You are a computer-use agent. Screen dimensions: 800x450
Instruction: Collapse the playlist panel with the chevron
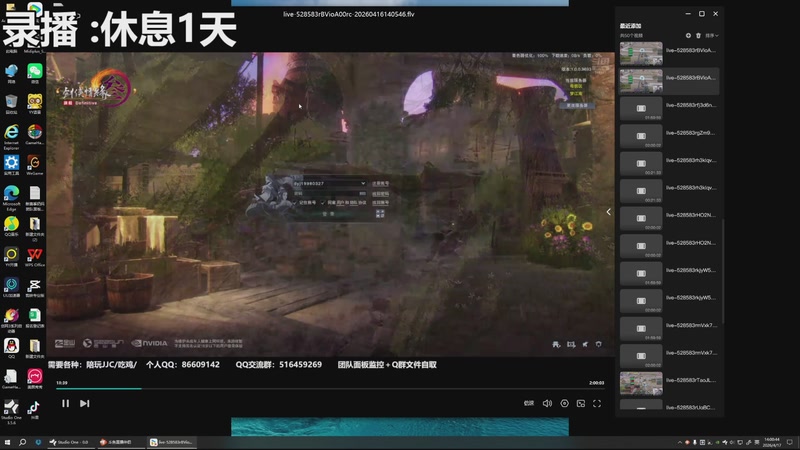pyautogui.click(x=608, y=212)
